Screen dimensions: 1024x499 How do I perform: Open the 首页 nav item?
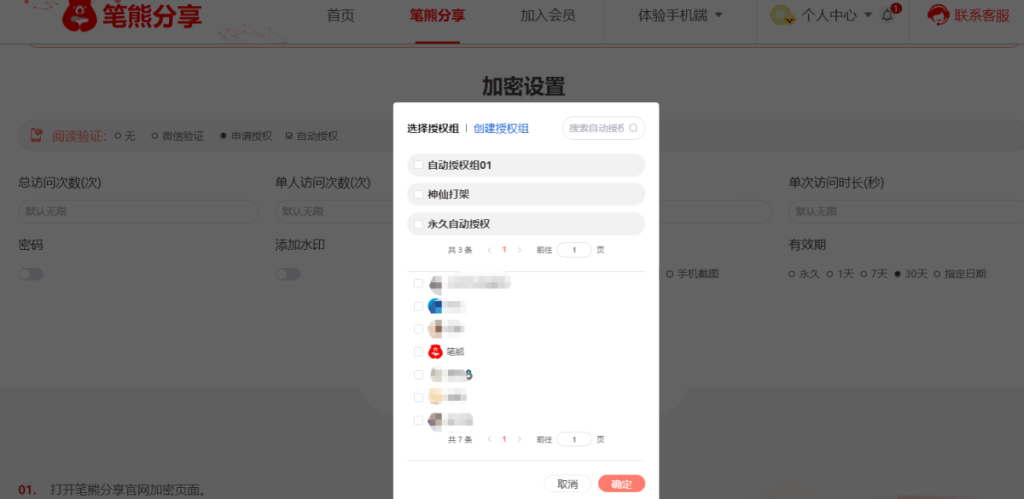340,16
